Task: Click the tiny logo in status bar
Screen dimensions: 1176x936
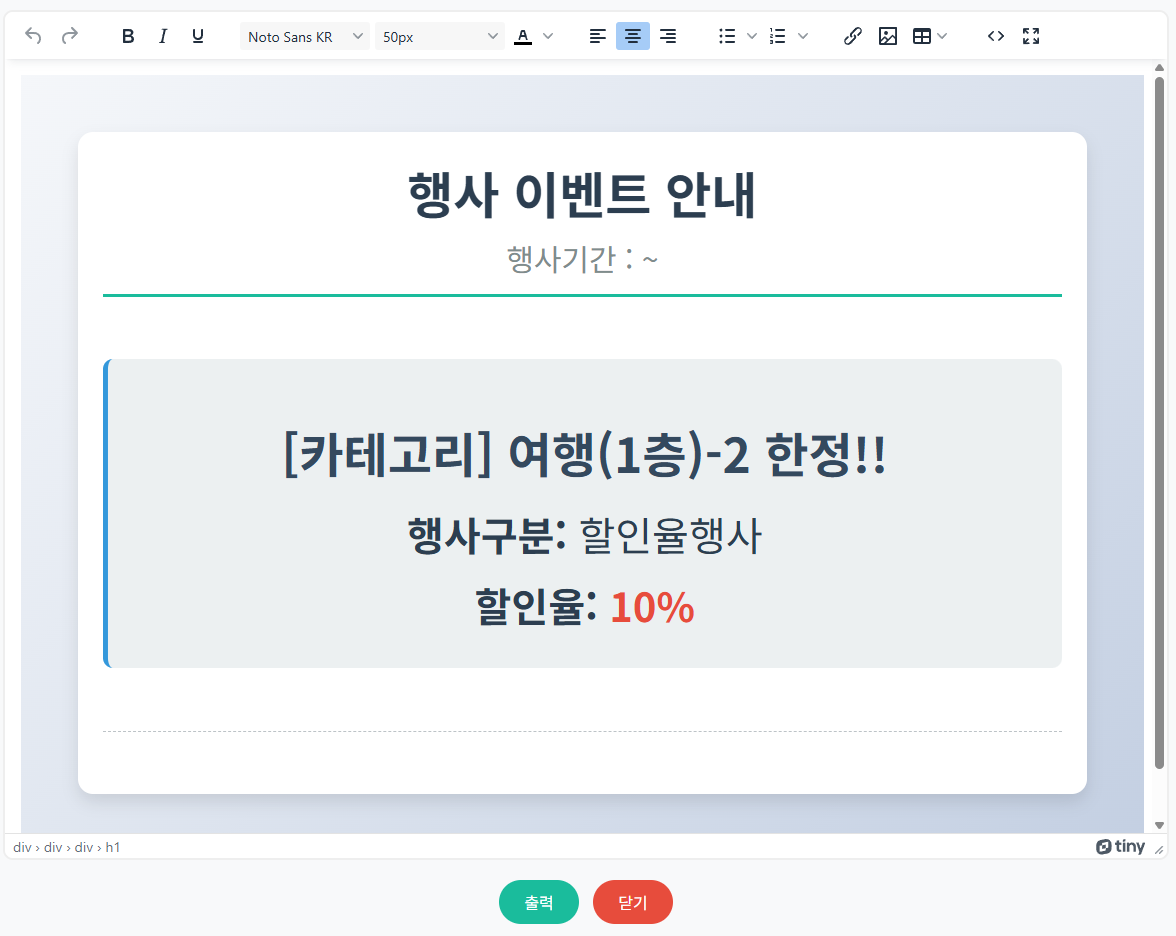Action: click(x=1120, y=847)
